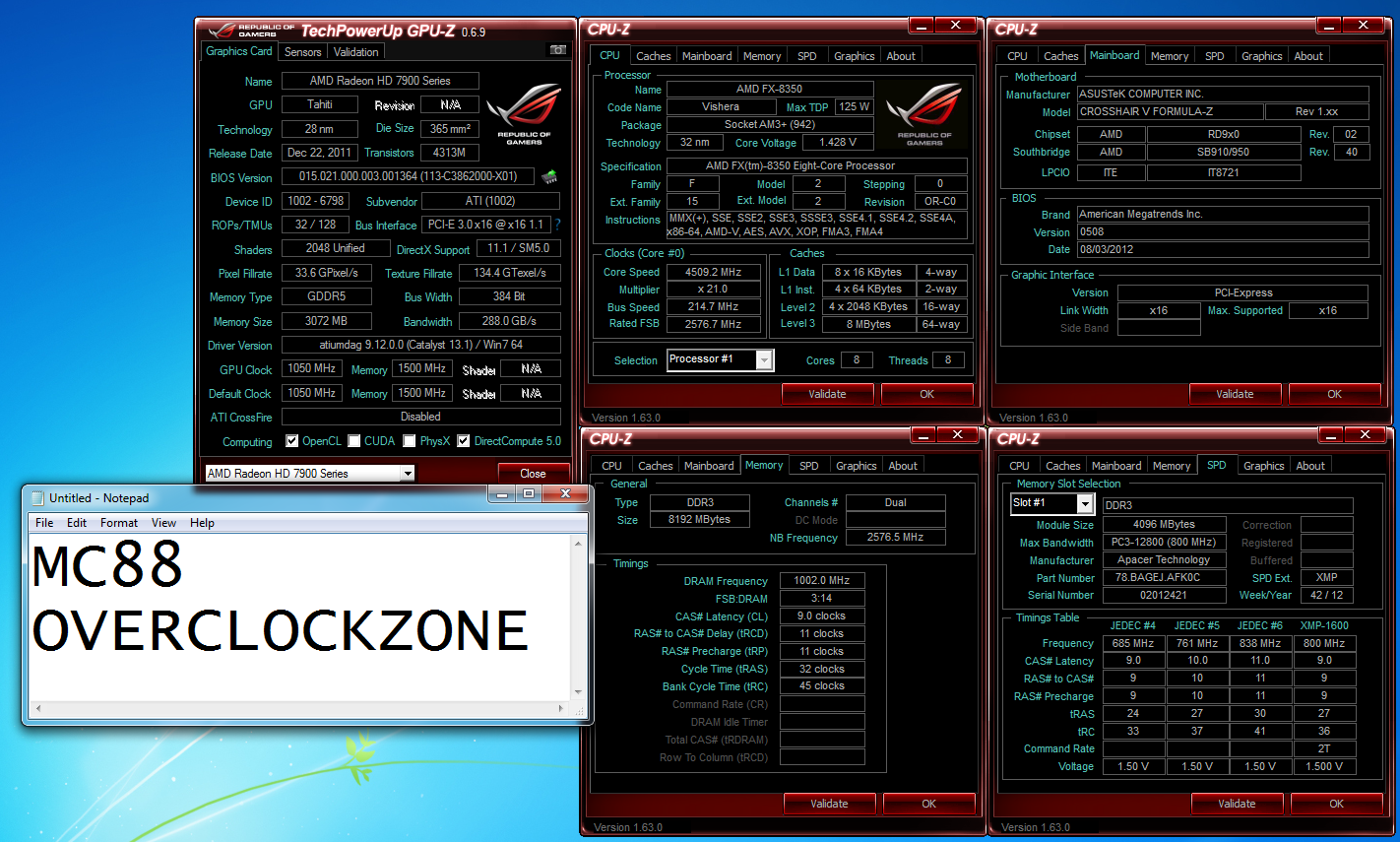Click Validate in CPU-Z Memory window
The height and width of the screenshot is (842, 1400).
(829, 804)
